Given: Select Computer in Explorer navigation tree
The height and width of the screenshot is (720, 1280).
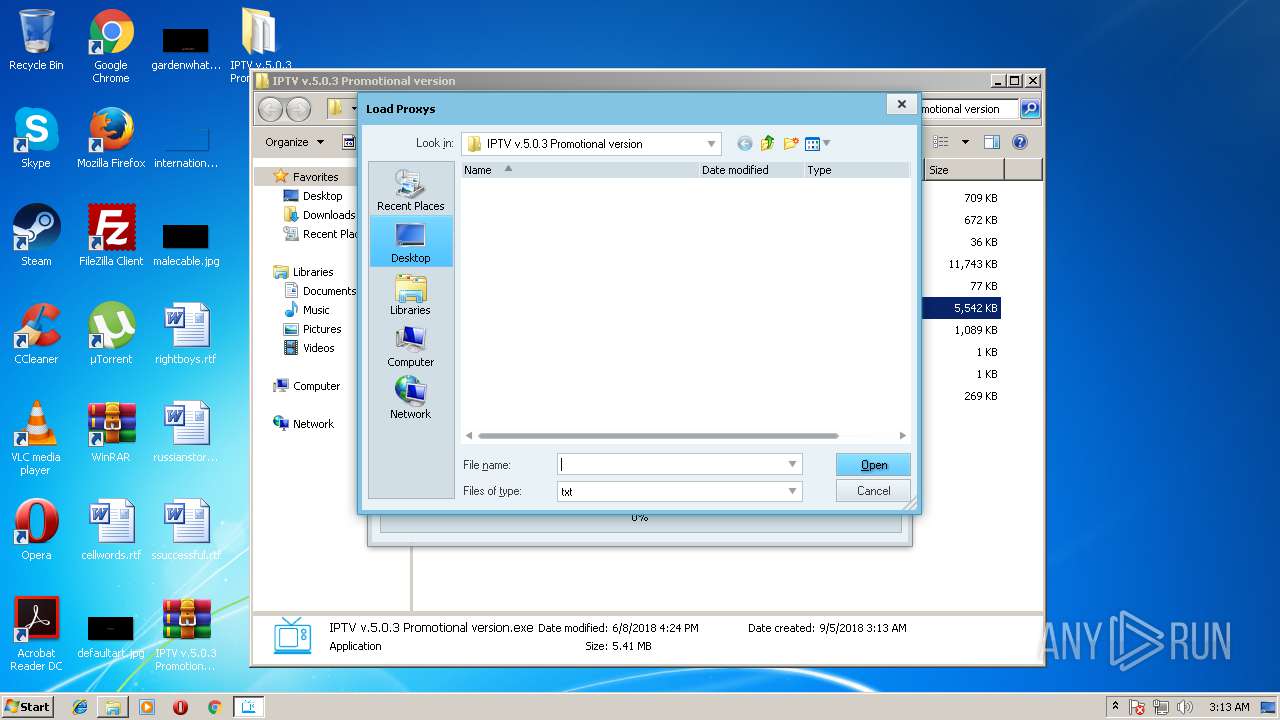Looking at the screenshot, I should coord(316,386).
